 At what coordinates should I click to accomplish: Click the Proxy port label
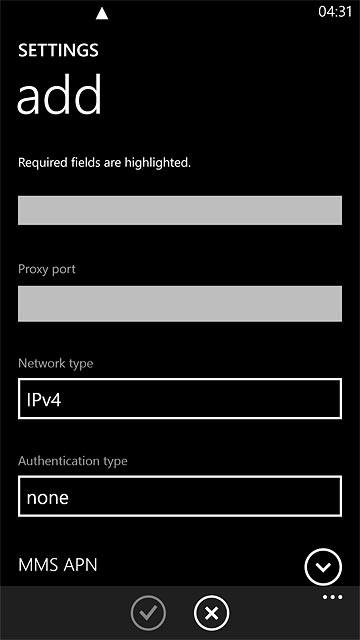pyautogui.click(x=47, y=269)
